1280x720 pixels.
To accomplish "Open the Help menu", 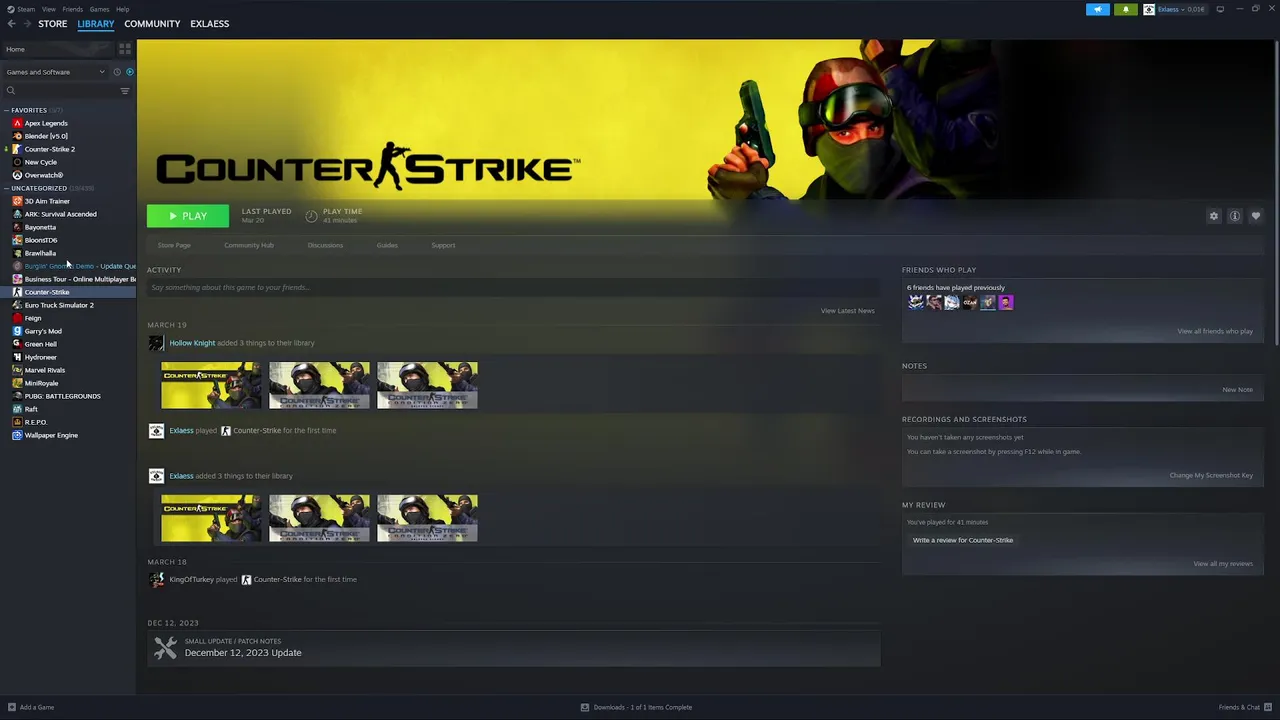I will click(x=122, y=9).
